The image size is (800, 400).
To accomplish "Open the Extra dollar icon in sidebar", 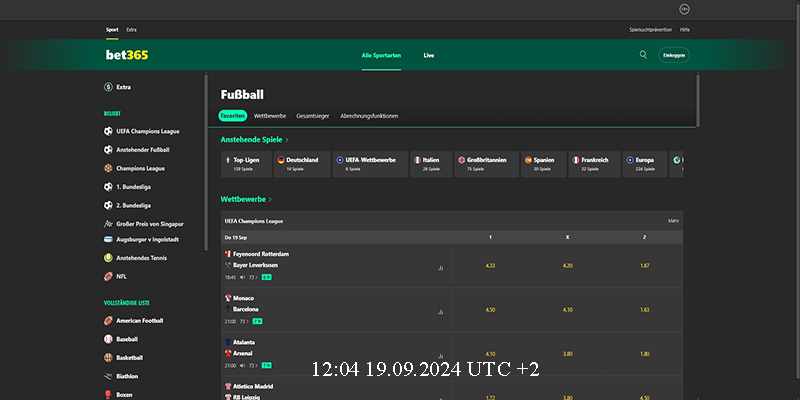I will (108, 87).
